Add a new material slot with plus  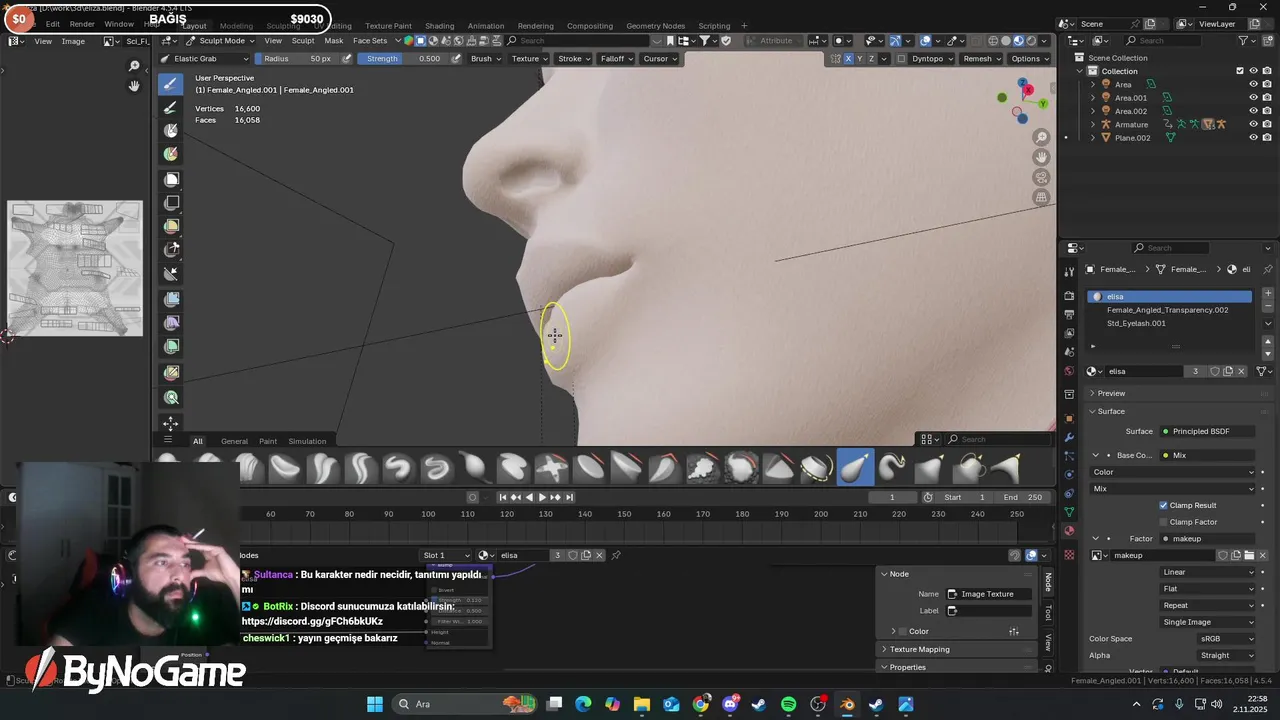(1268, 294)
